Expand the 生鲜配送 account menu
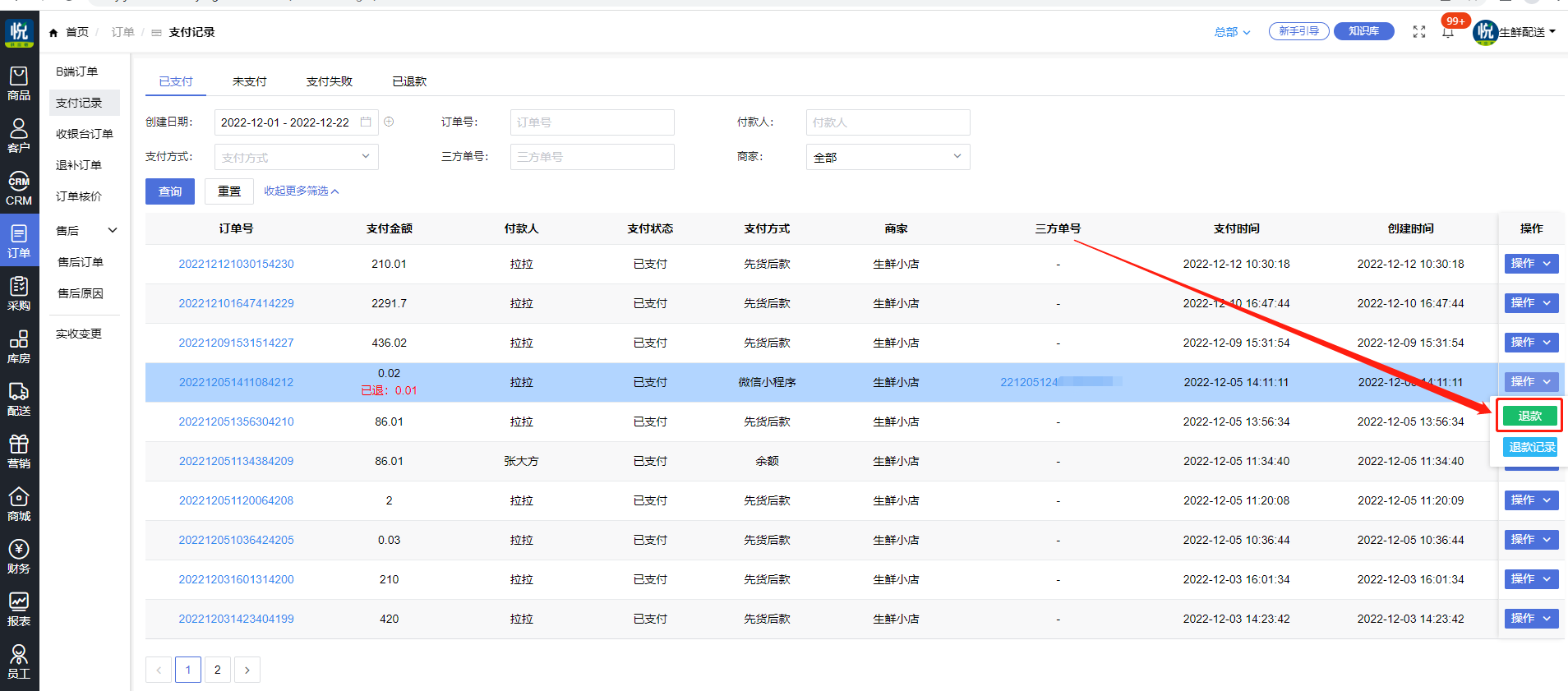 [x=1527, y=32]
